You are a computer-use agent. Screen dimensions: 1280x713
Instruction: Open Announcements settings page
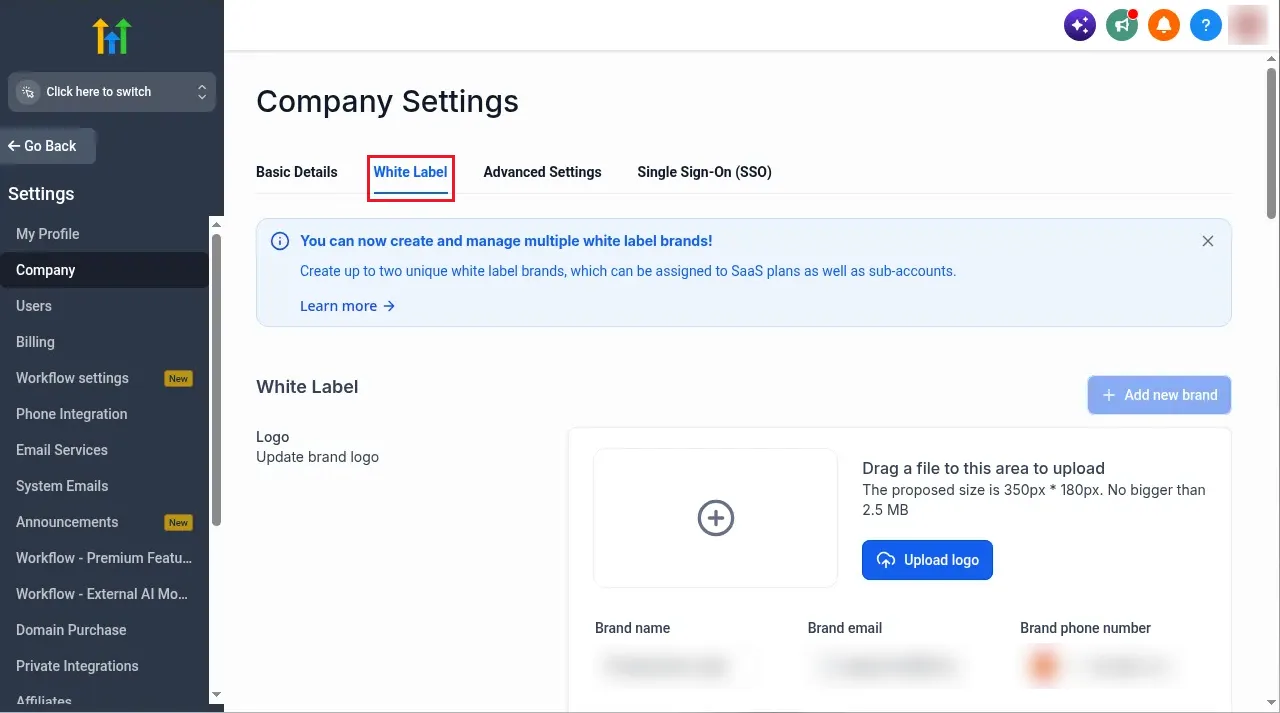(104, 522)
